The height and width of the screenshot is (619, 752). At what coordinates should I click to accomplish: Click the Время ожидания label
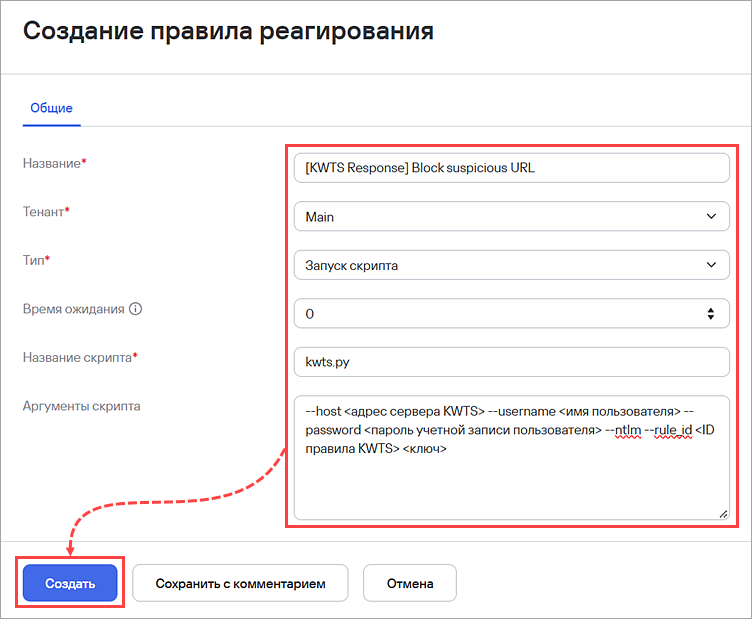point(74,309)
